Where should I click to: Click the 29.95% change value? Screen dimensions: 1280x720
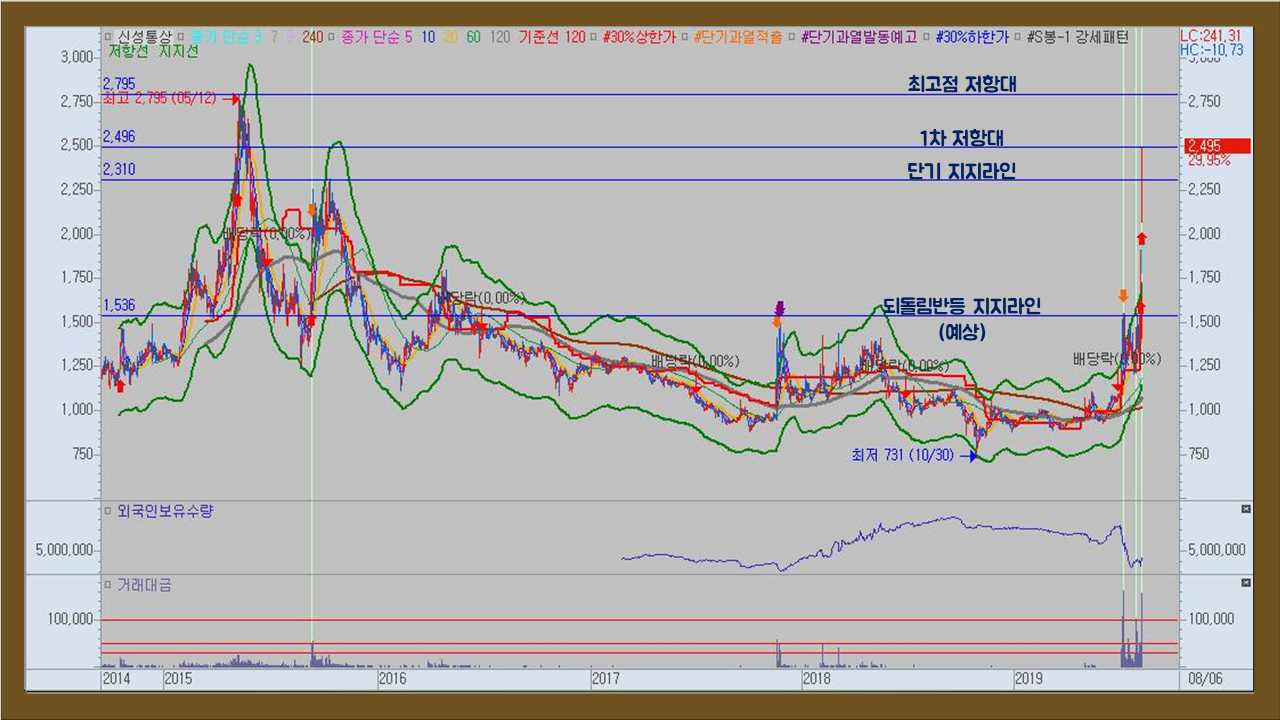[1209, 159]
